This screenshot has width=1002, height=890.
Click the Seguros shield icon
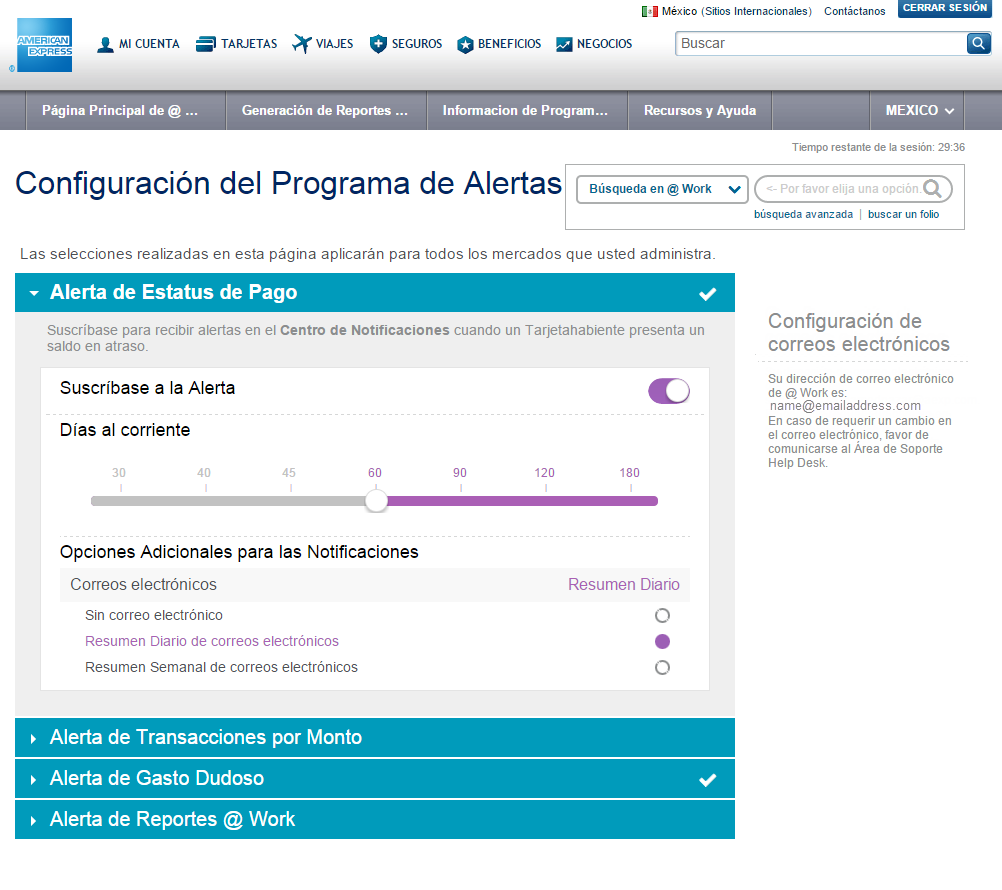[378, 44]
